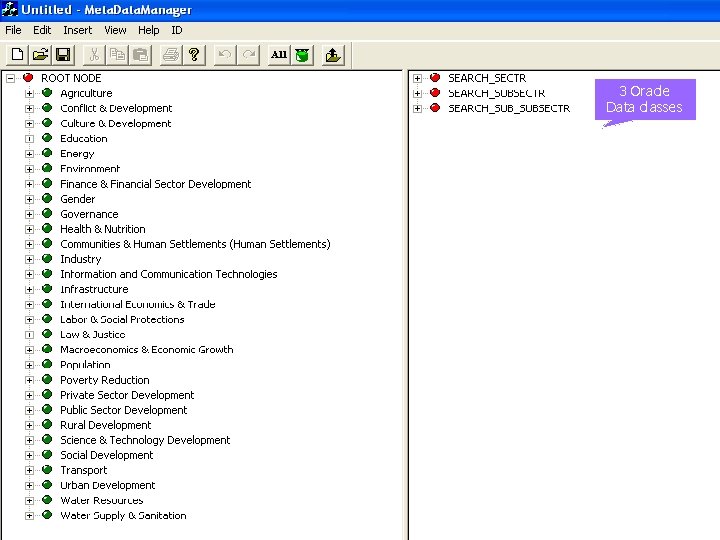Select the Social Development item
Viewport: 720px width, 540px height.
pos(107,455)
